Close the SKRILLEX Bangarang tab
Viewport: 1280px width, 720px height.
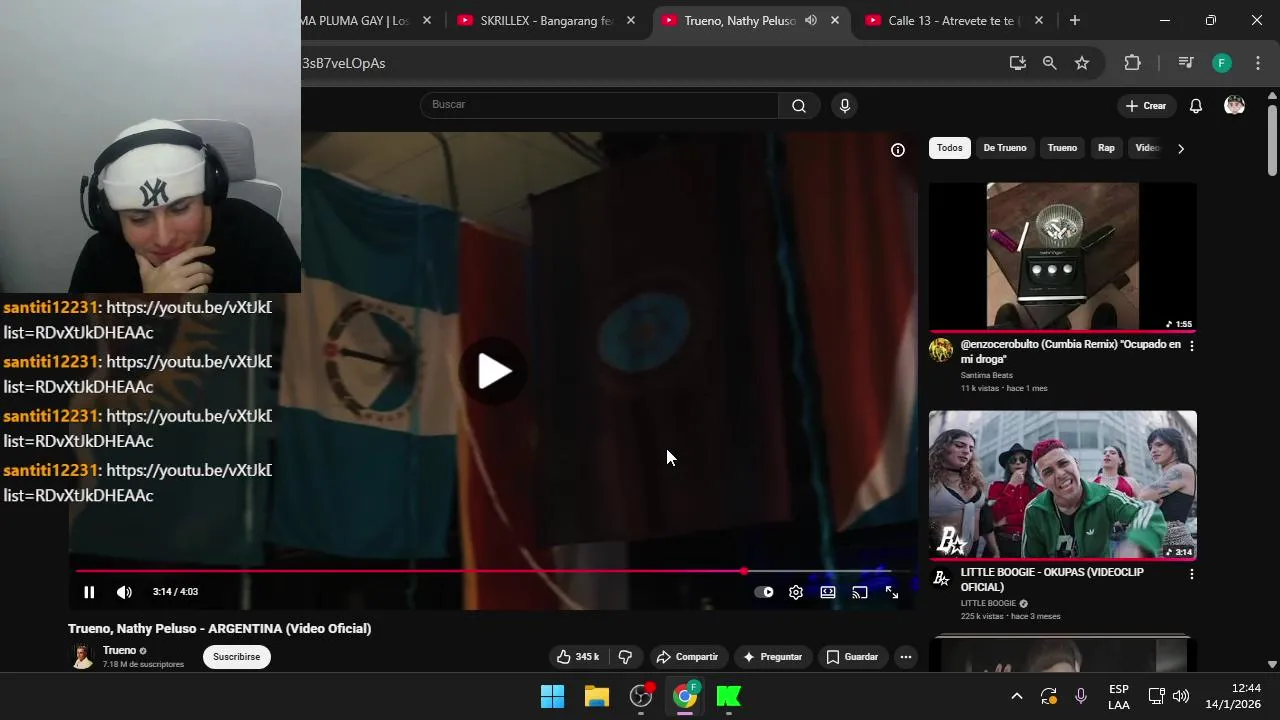pyautogui.click(x=631, y=20)
